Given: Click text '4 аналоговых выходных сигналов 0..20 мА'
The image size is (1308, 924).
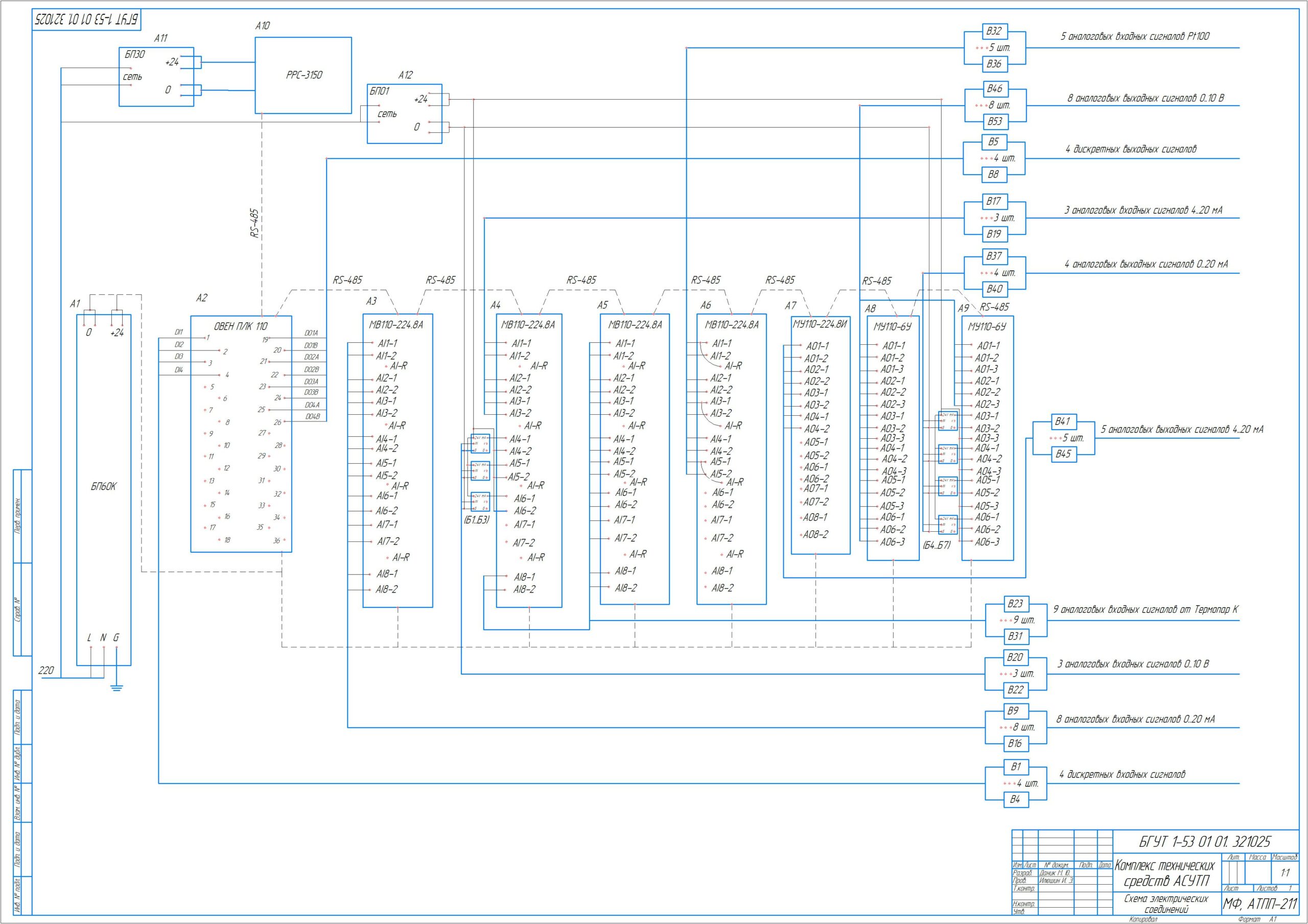Looking at the screenshot, I should (x=1146, y=264).
